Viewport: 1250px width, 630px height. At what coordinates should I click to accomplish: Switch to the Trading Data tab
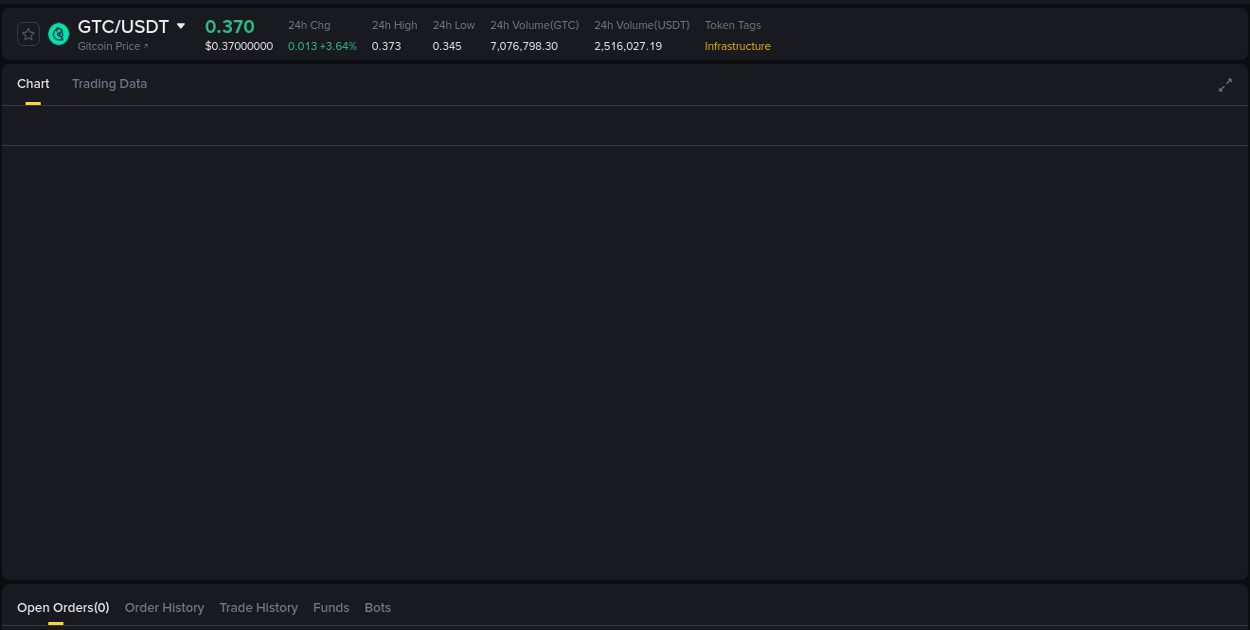point(109,84)
